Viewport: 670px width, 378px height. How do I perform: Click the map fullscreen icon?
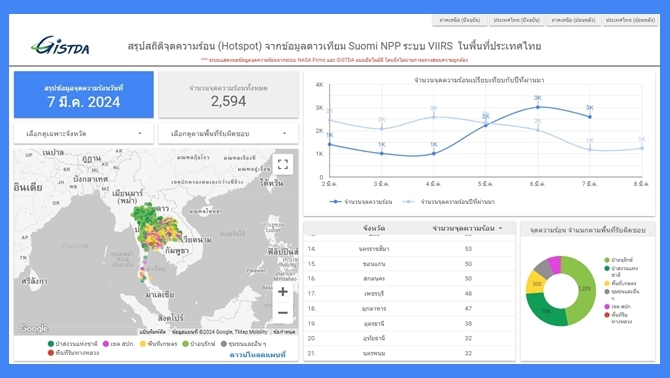pyautogui.click(x=283, y=164)
